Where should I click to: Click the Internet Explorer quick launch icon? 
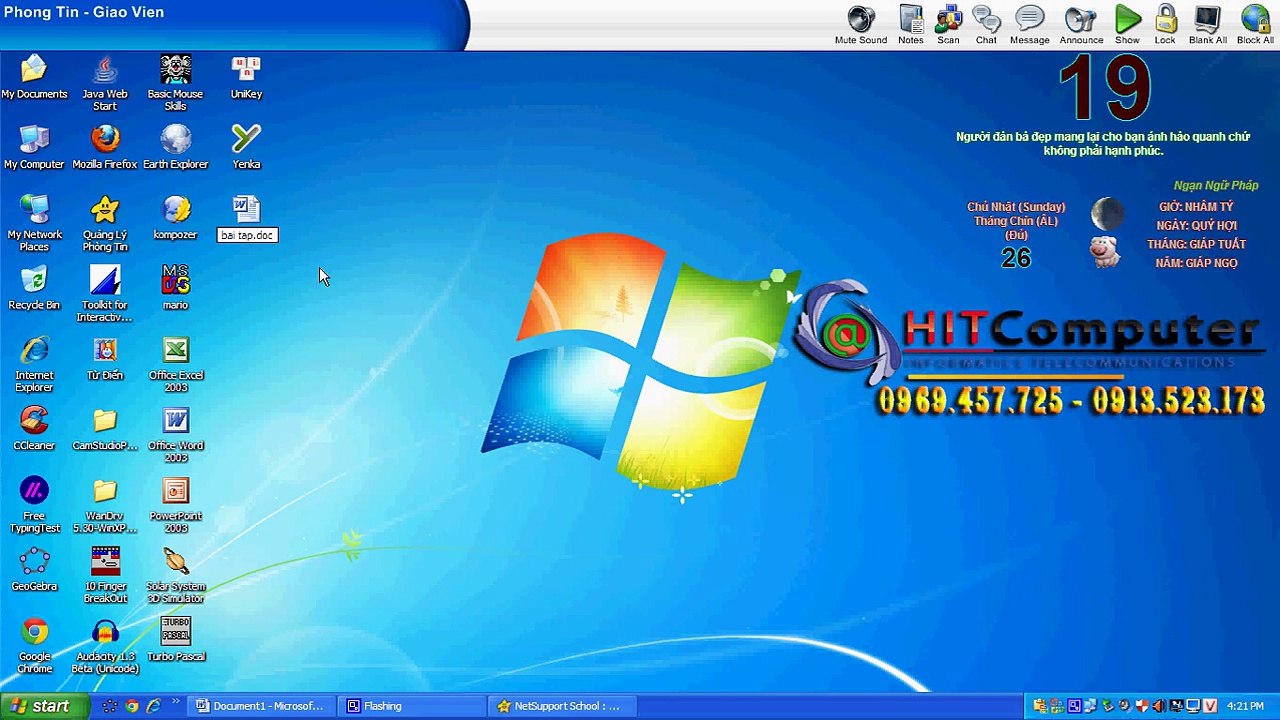pyautogui.click(x=154, y=706)
